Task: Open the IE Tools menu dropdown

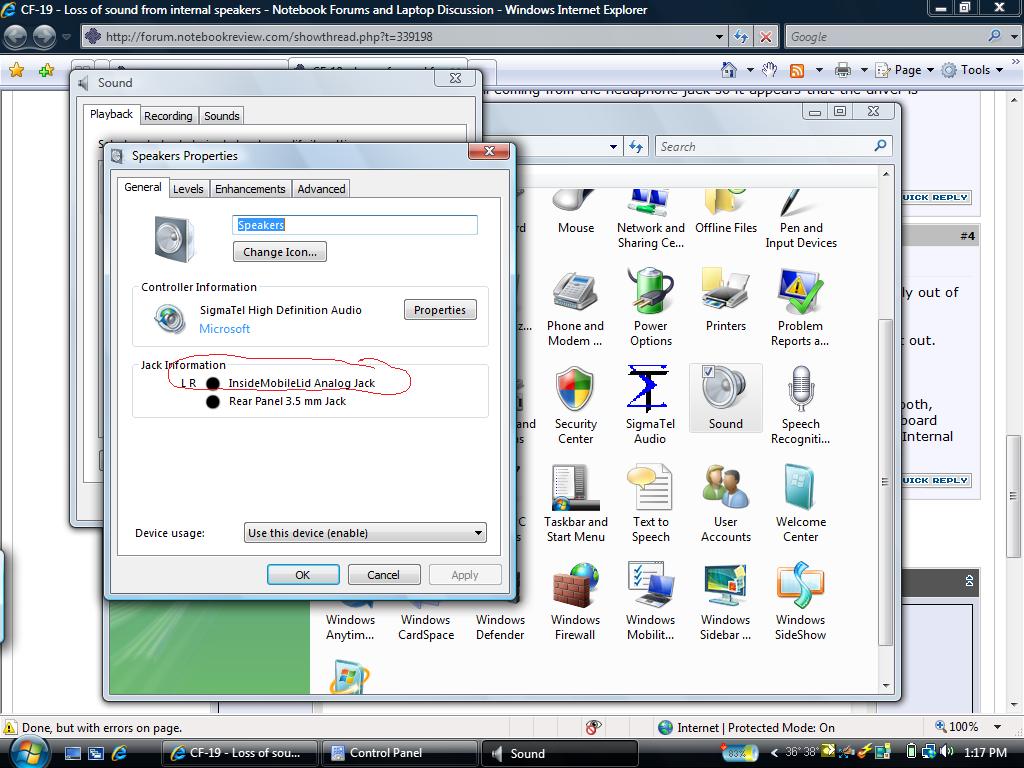Action: coord(973,70)
